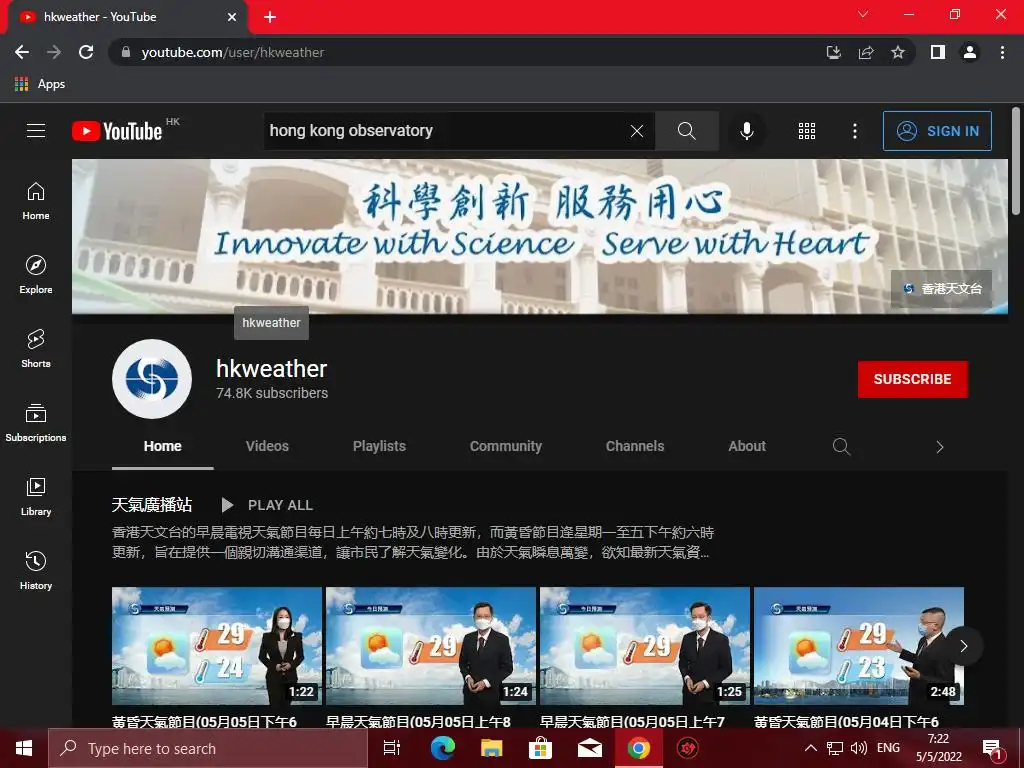Open YouTube settings three-dot menu
The height and width of the screenshot is (768, 1024).
point(854,131)
